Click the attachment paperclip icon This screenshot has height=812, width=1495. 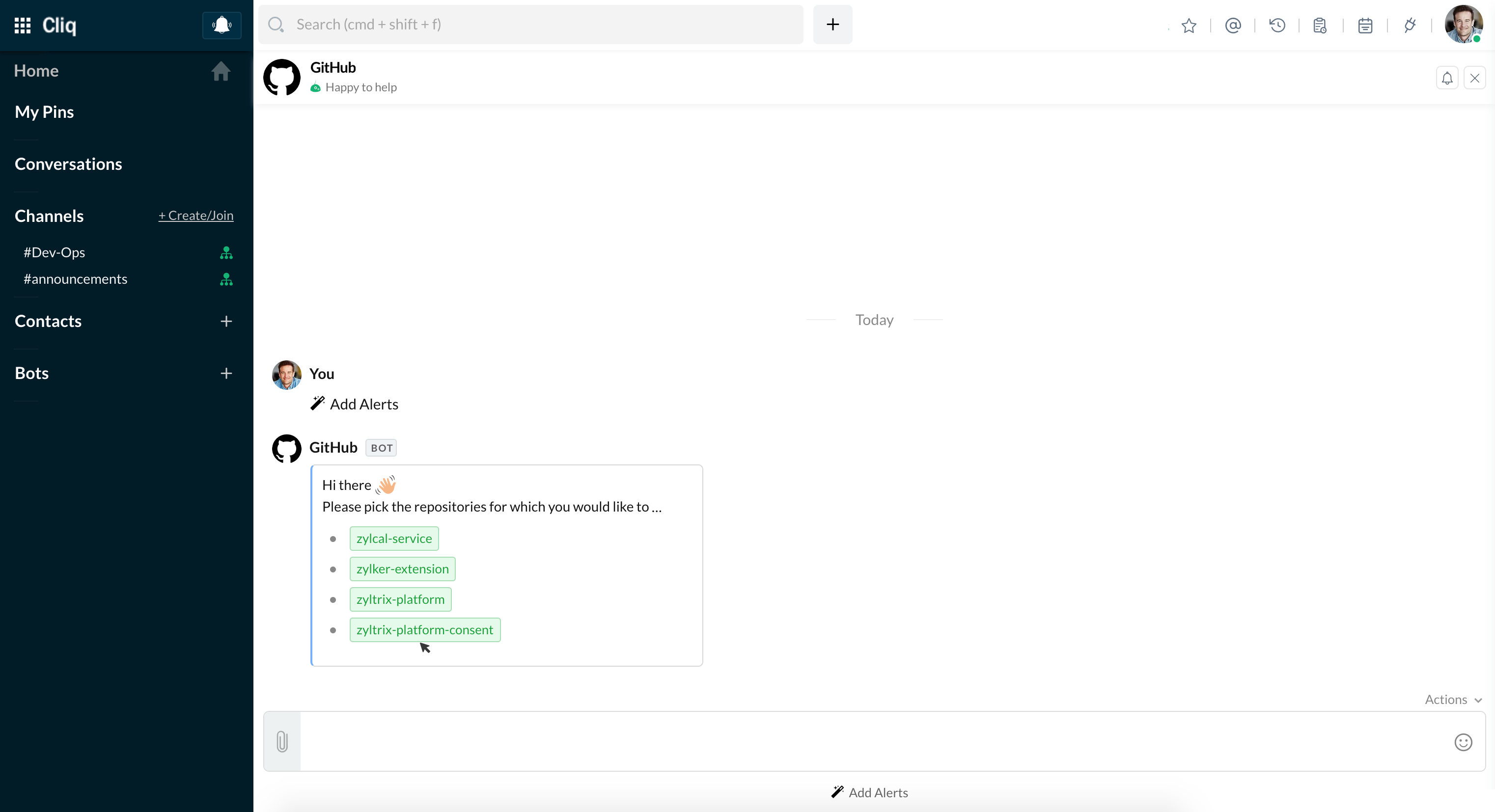click(282, 742)
